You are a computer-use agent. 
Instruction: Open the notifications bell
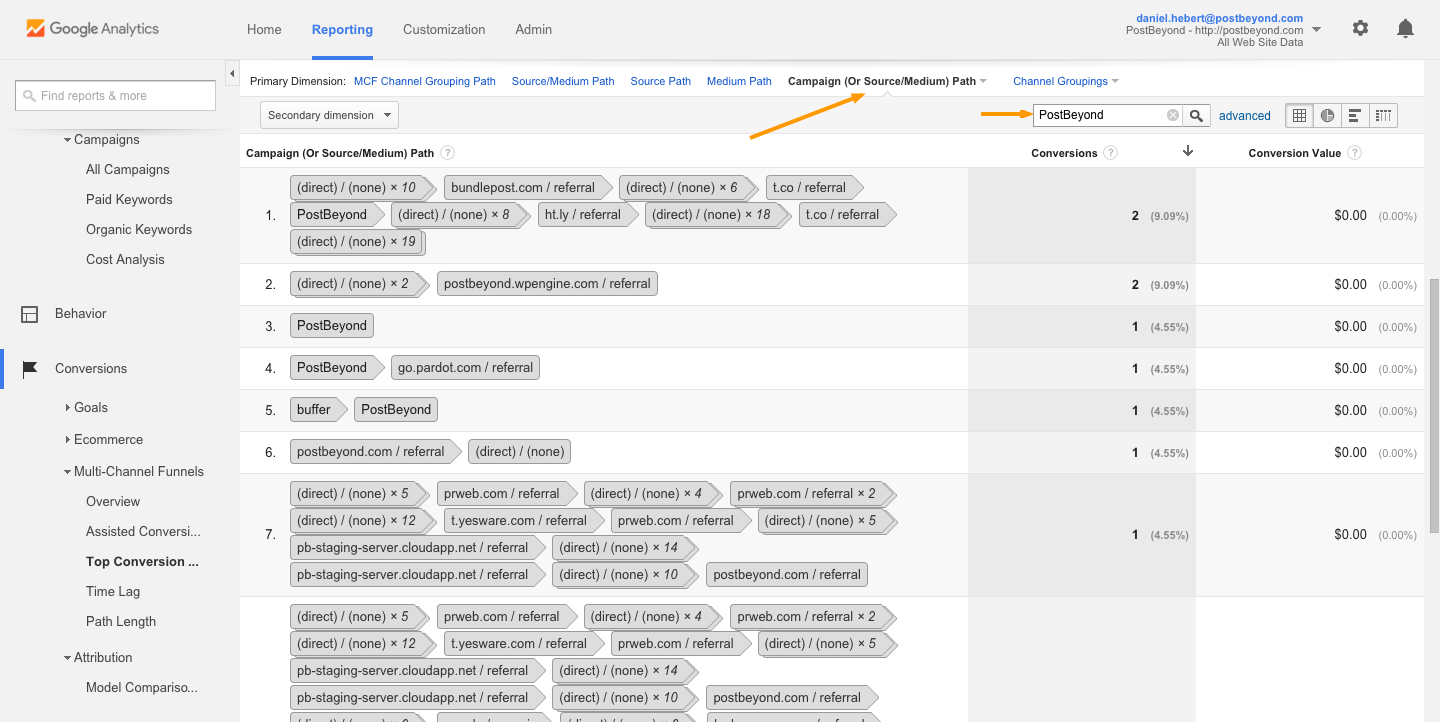click(x=1405, y=29)
